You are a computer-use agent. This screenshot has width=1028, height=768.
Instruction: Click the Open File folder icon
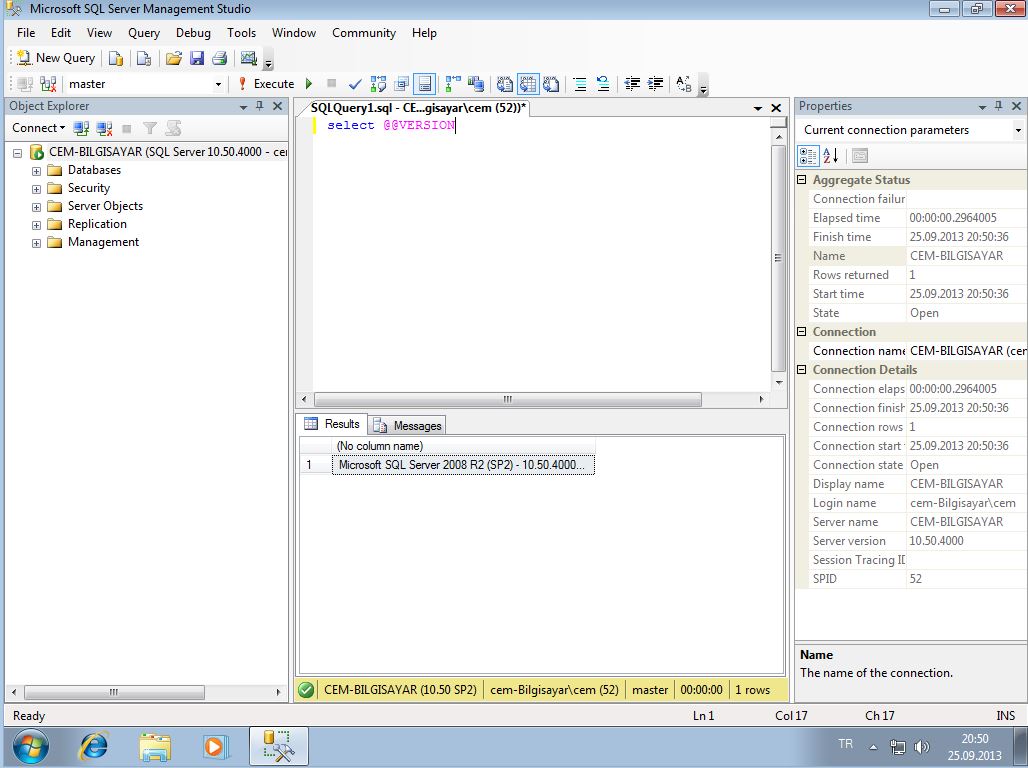(173, 58)
